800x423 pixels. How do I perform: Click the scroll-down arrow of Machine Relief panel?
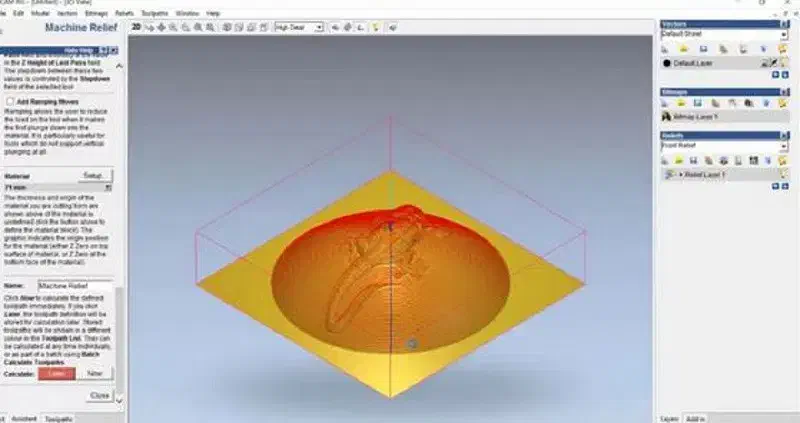(x=119, y=401)
